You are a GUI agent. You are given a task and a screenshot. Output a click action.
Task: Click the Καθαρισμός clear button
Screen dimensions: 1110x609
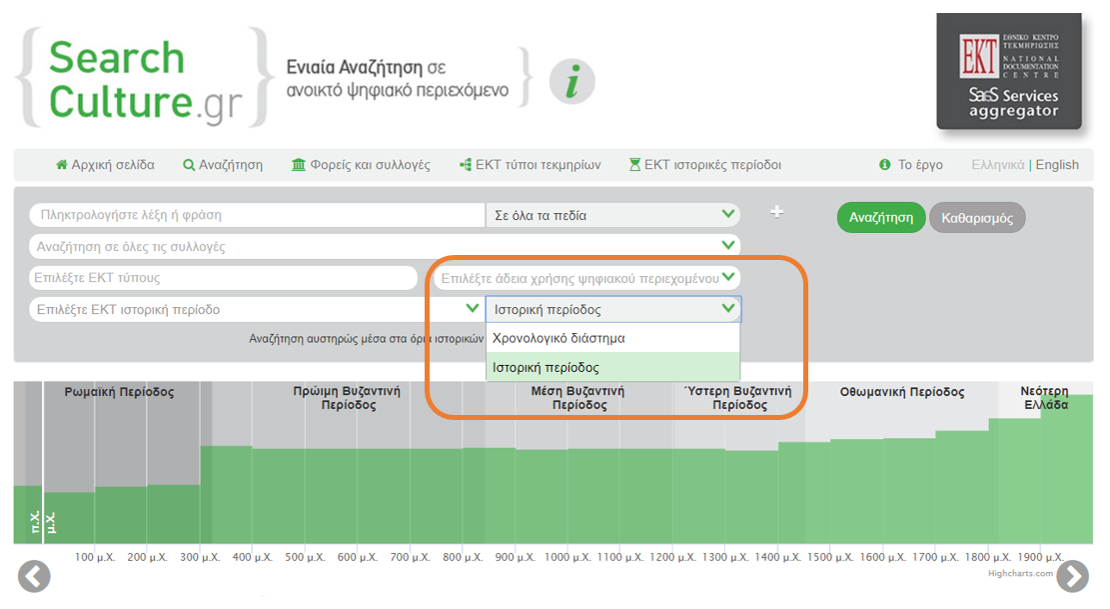pyautogui.click(x=977, y=217)
